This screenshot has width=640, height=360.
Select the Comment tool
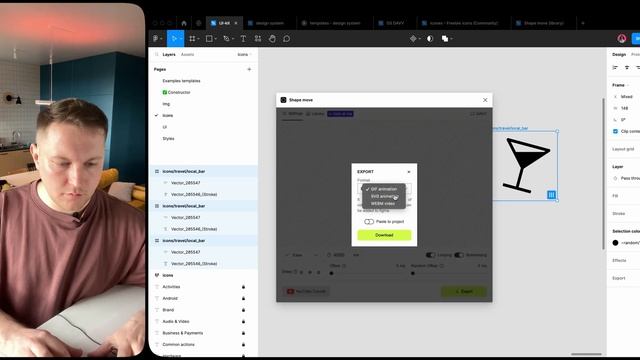pyautogui.click(x=287, y=38)
